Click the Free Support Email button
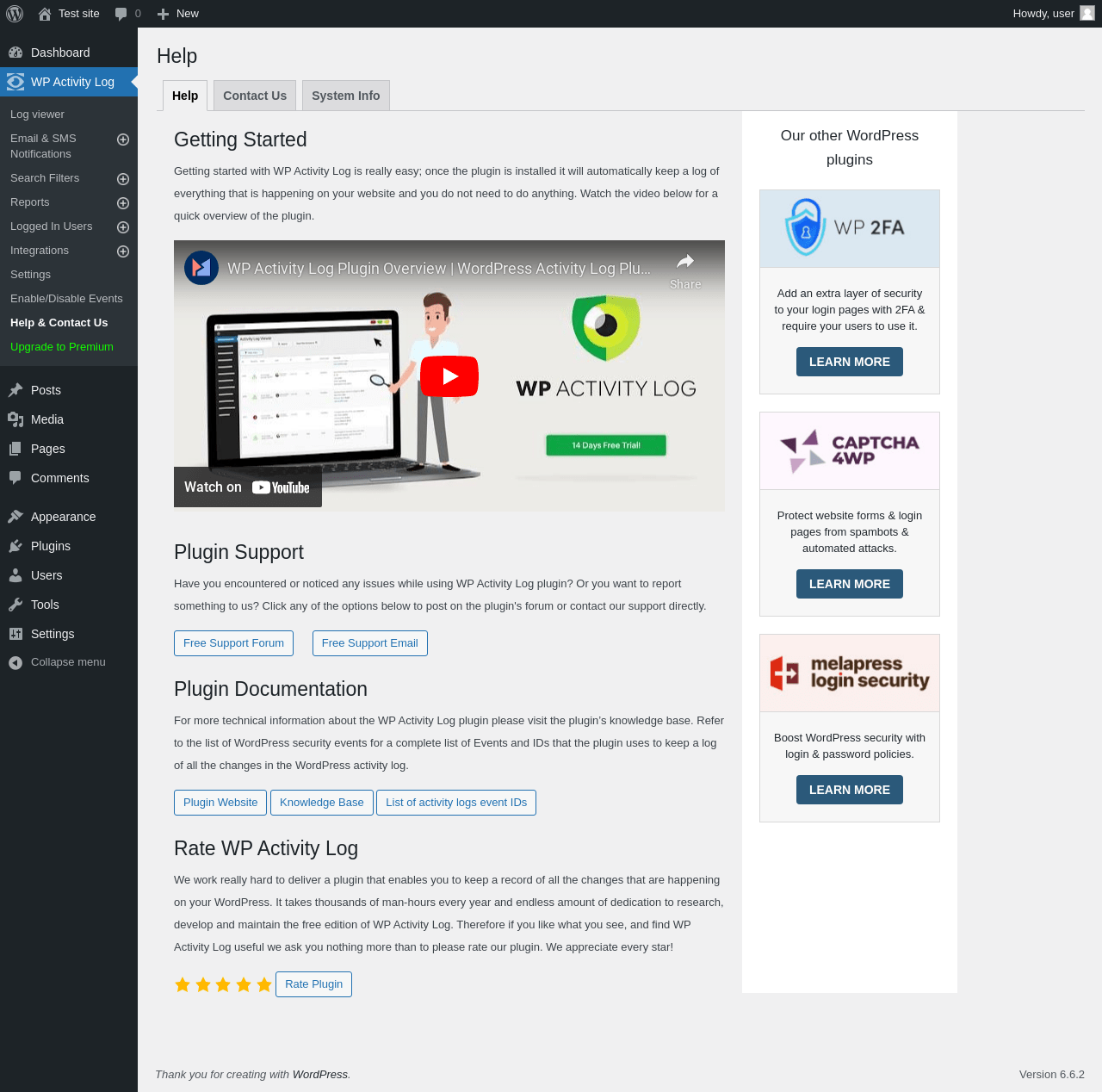Viewport: 1102px width, 1092px height. tap(370, 643)
